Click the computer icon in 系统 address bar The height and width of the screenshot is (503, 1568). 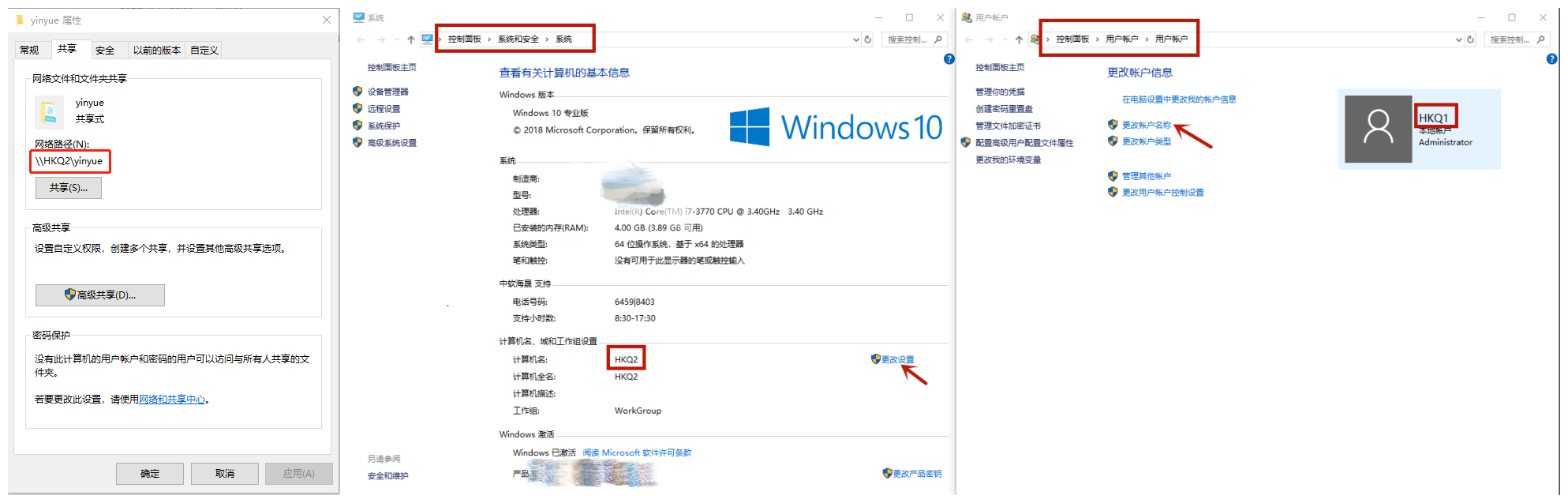click(427, 39)
